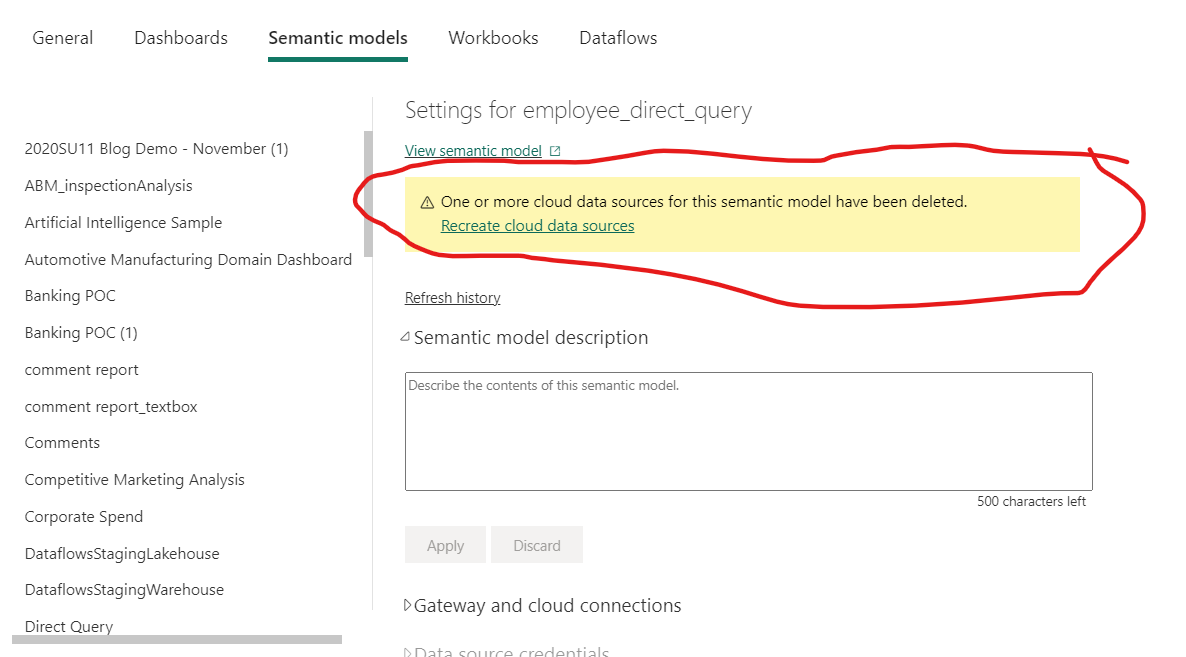Image resolution: width=1186 pixels, height=657 pixels.
Task: Select comment report_textbox model
Action: point(111,407)
